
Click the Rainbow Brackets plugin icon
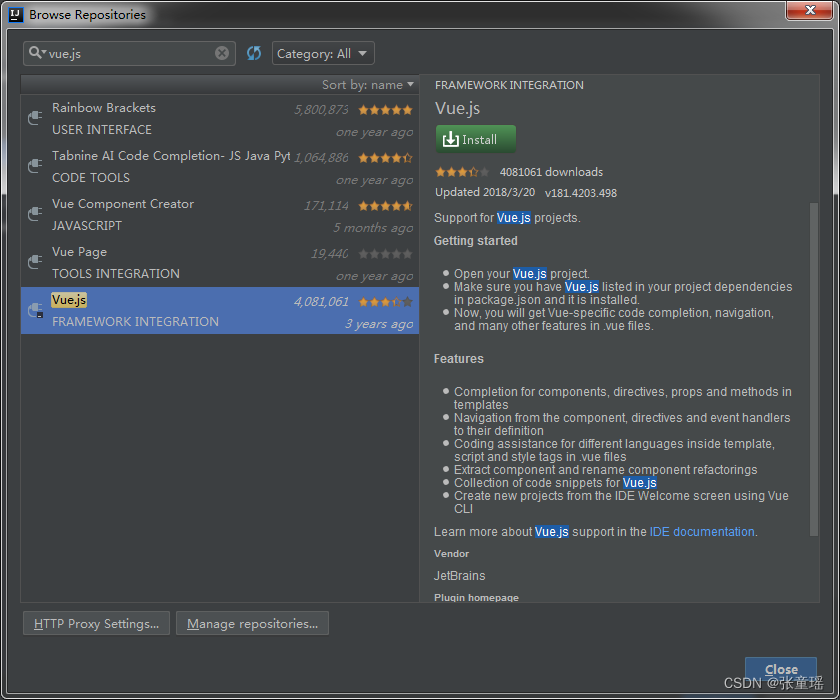tap(35, 118)
